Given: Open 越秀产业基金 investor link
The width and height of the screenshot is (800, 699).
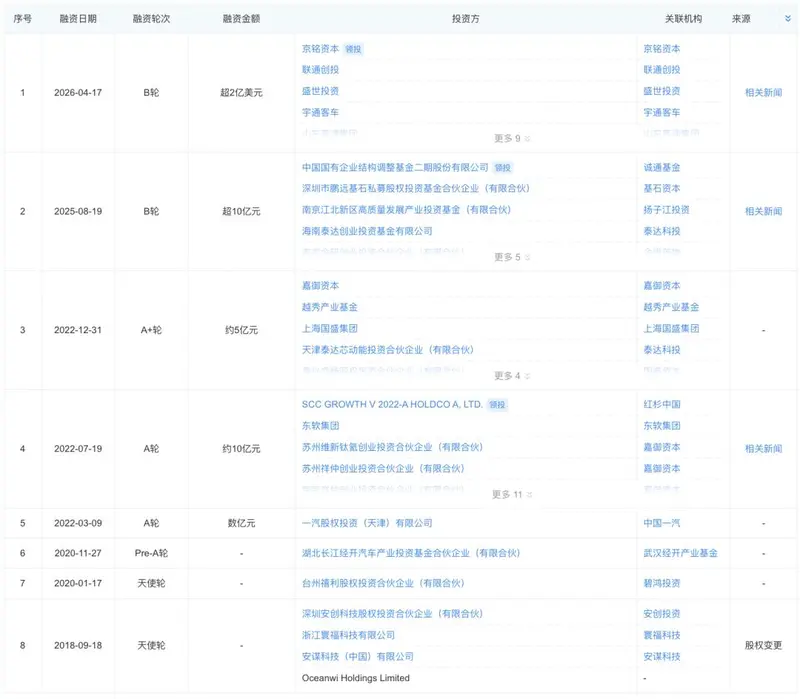Looking at the screenshot, I should pyautogui.click(x=330, y=307).
